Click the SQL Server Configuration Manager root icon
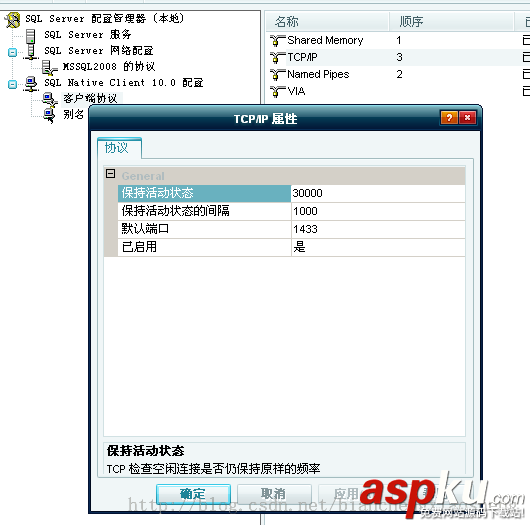530x525 pixels. coord(13,20)
